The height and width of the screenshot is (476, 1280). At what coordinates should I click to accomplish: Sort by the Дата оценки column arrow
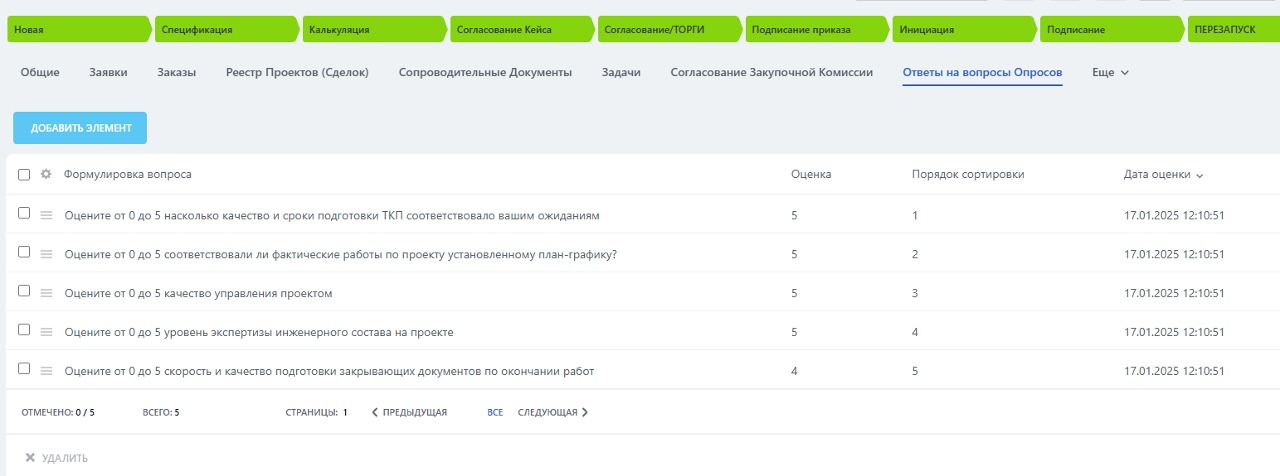coord(1199,175)
